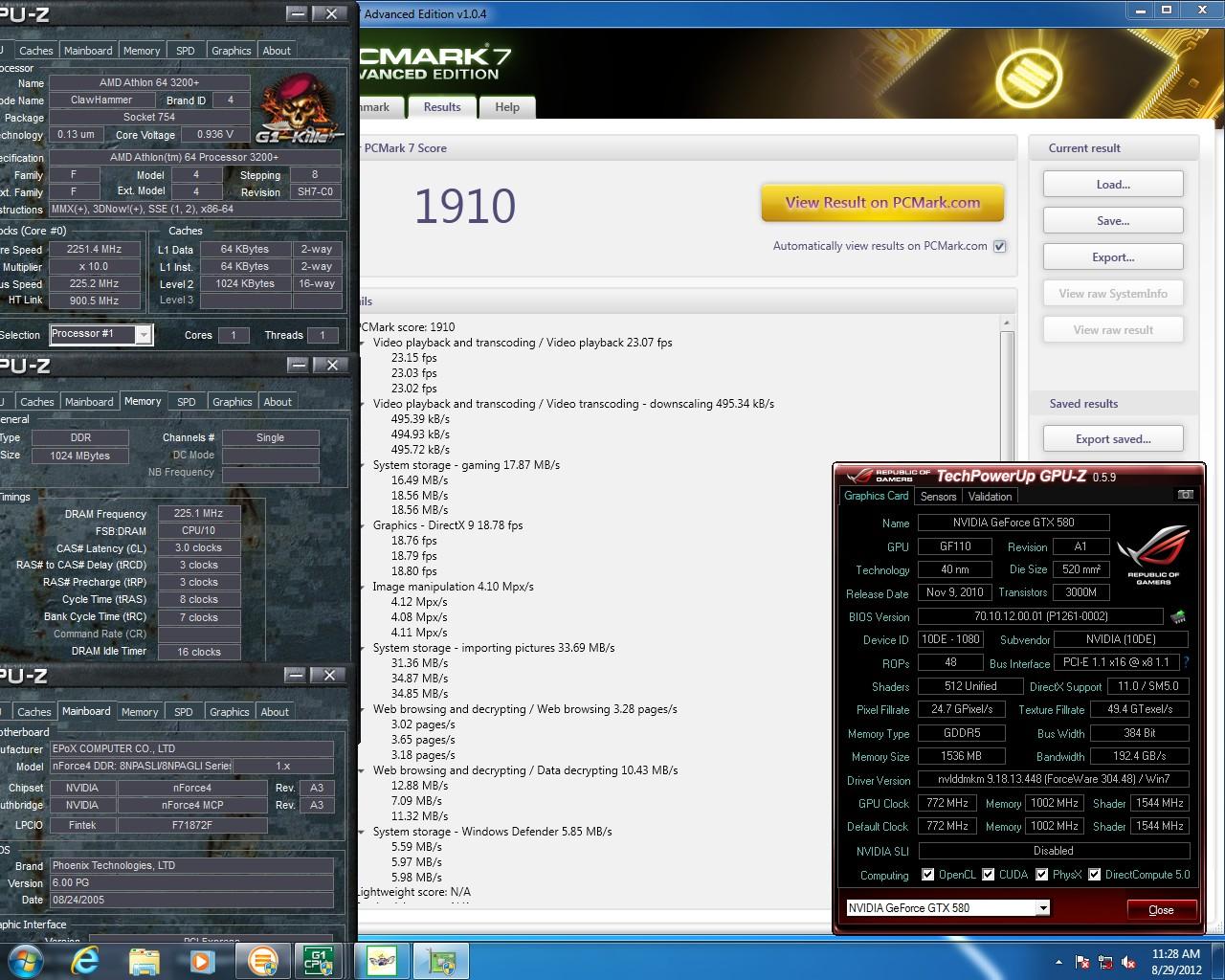Viewport: 1225px width, 980px height.
Task: Switch to PCMark 7 orange taskbar icon
Action: pos(262,961)
